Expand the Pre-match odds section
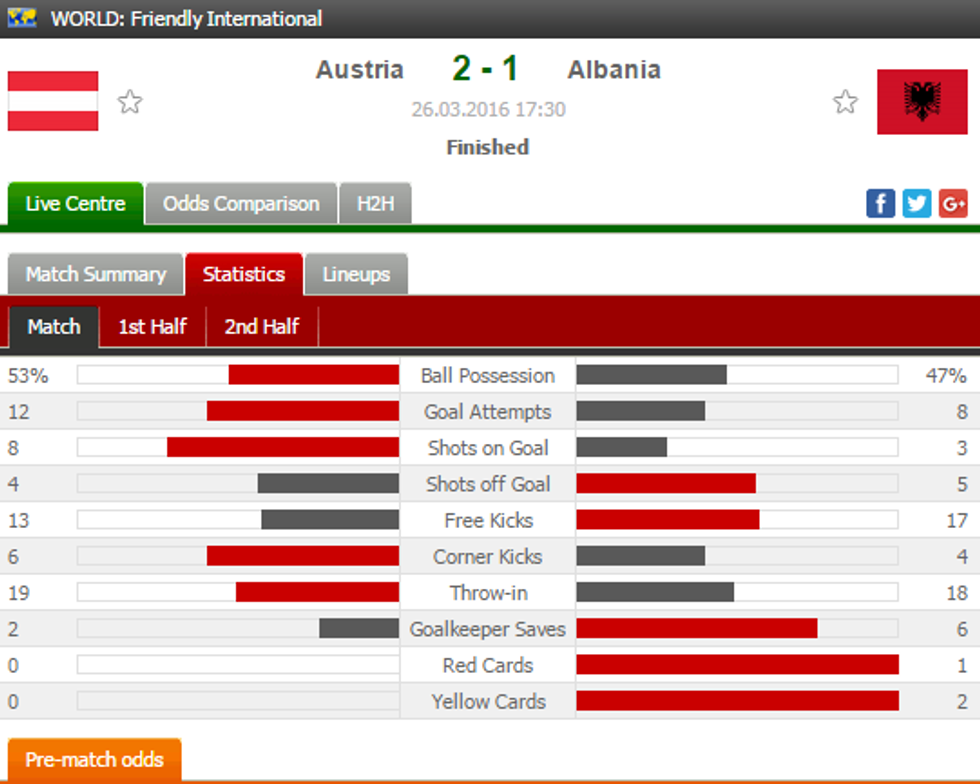 [94, 760]
